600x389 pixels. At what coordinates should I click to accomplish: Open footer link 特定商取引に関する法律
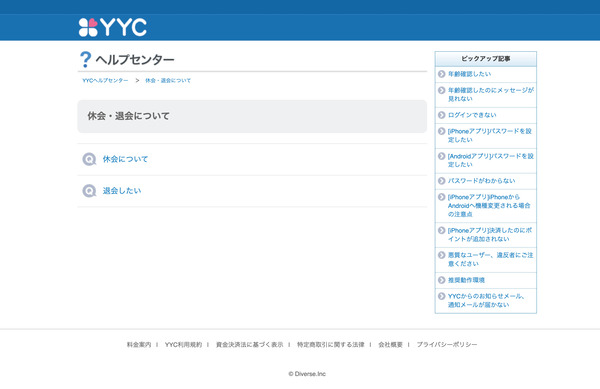(x=331, y=345)
